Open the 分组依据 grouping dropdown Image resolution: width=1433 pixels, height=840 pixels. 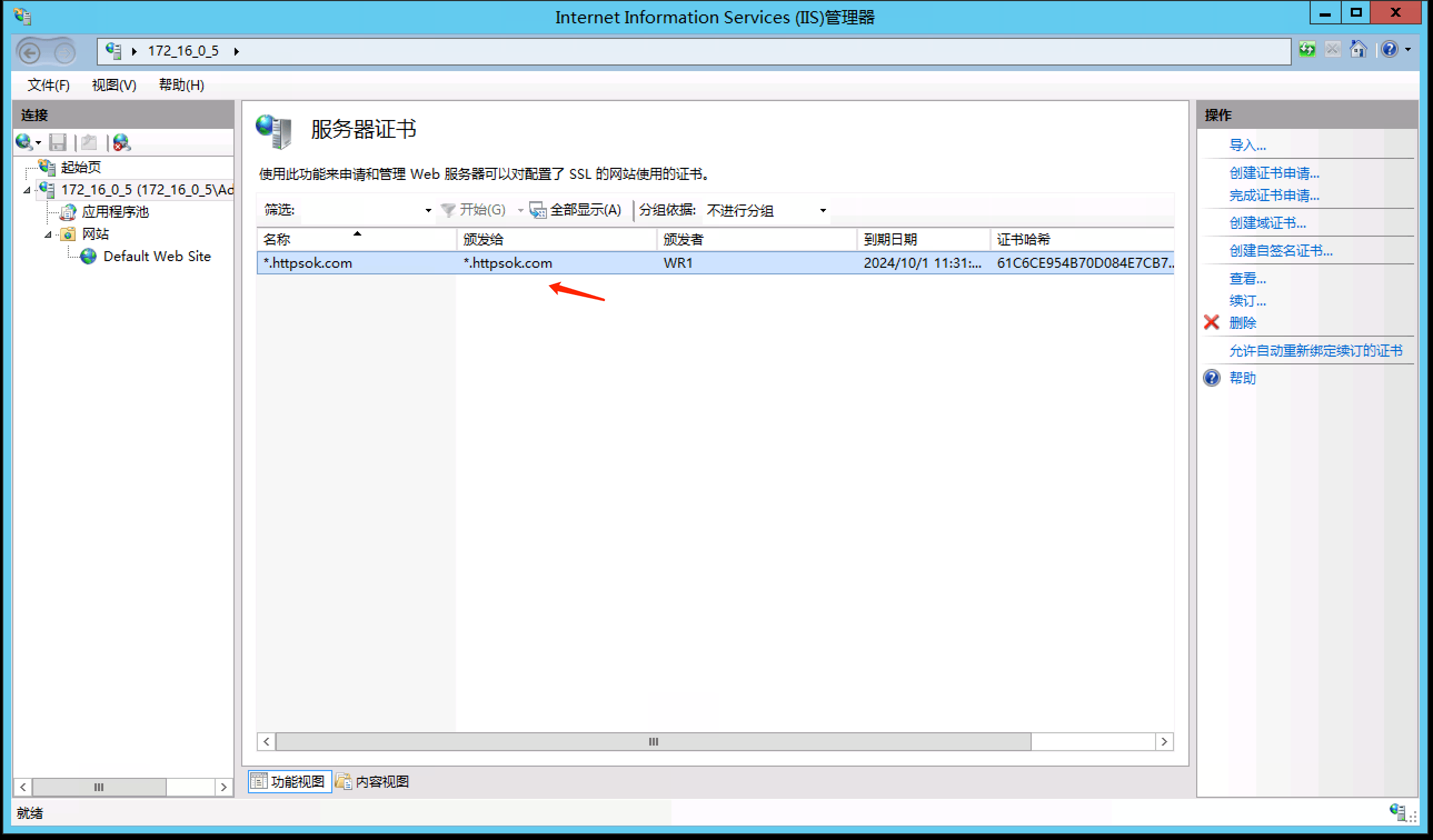[x=822, y=211]
